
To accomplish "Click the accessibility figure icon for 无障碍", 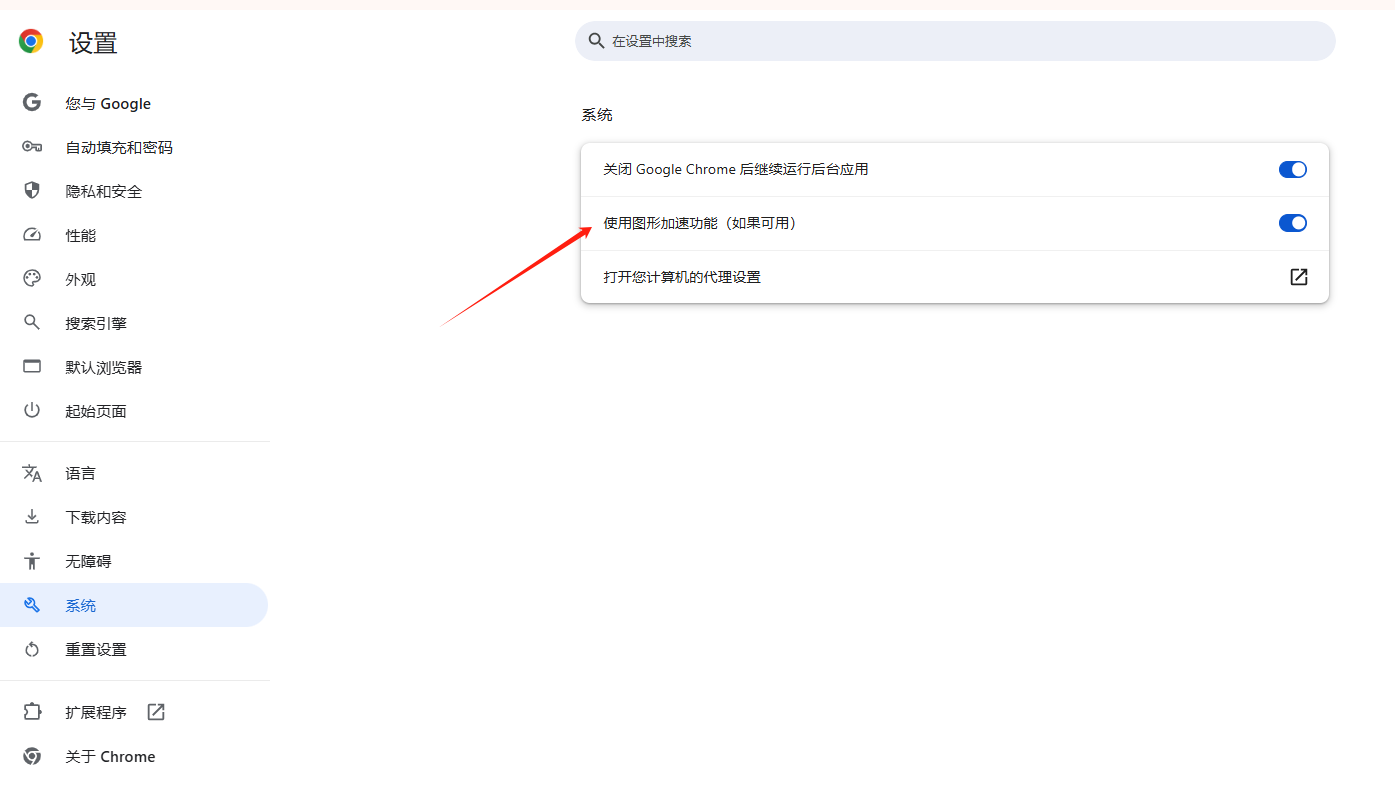I will point(32,561).
